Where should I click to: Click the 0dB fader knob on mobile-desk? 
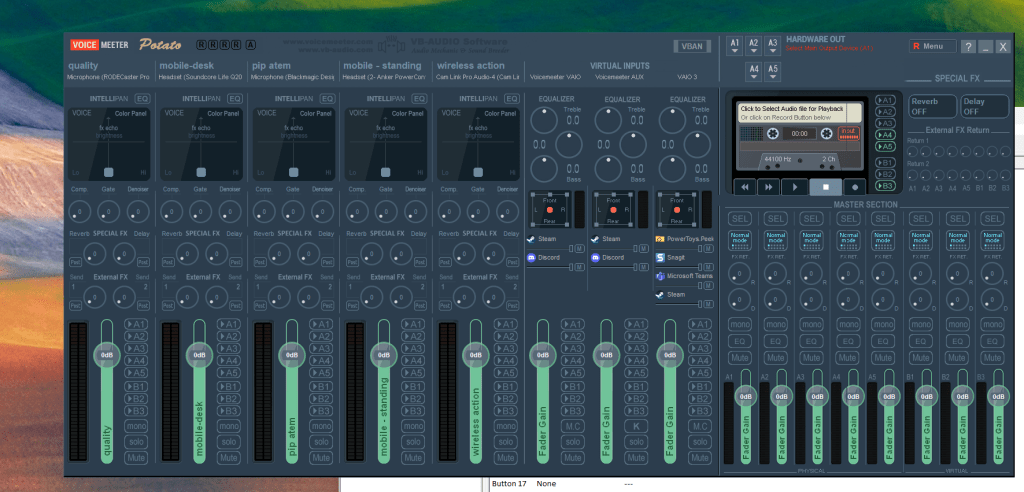(199, 355)
